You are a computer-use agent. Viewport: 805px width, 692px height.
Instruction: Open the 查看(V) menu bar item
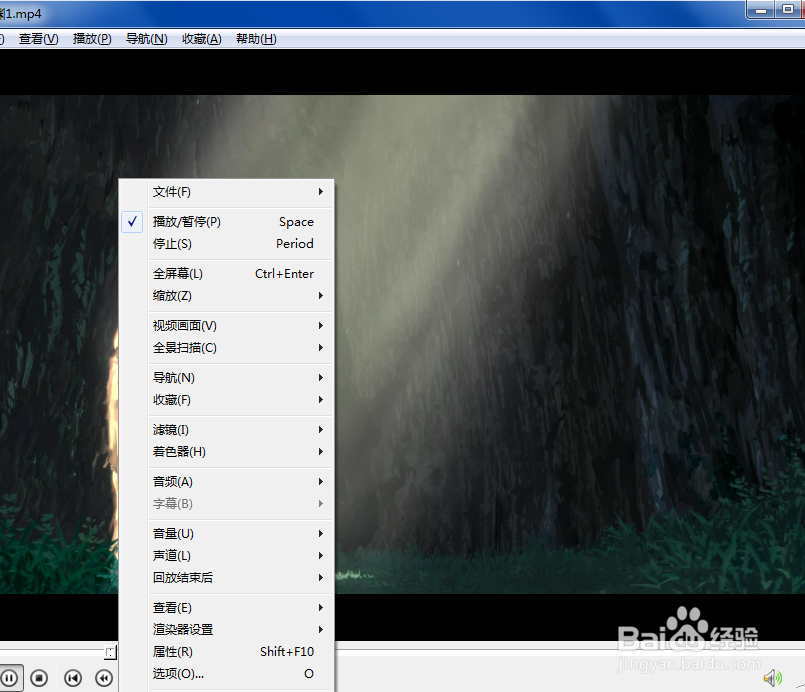click(39, 39)
